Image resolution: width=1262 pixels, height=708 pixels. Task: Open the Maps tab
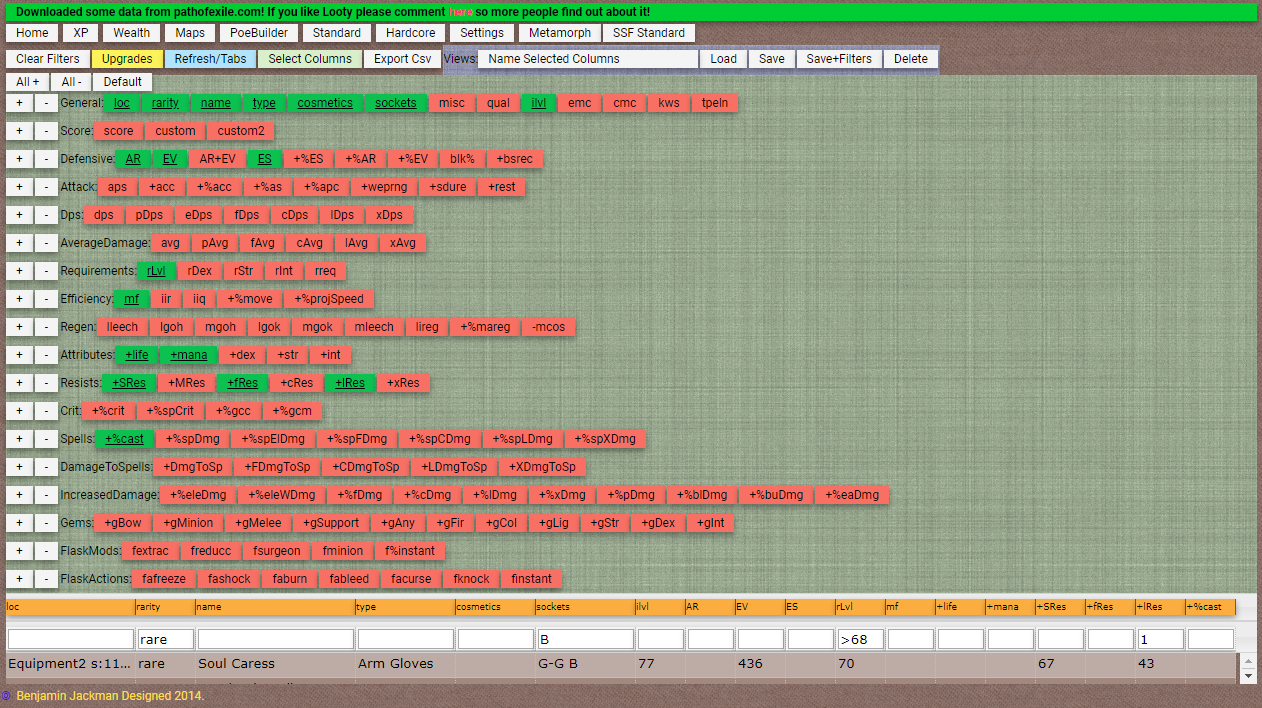pos(190,33)
